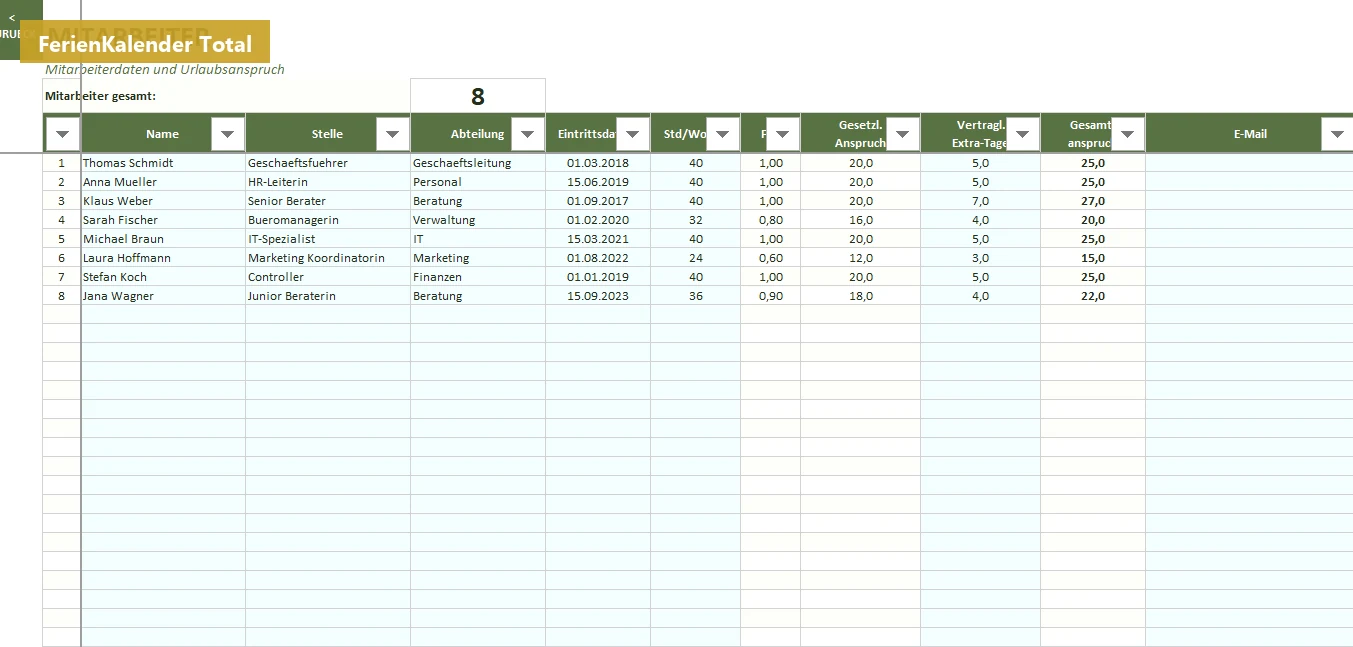Open the Gesetzl. Anspruch filter dropdown
1353x647 pixels.
902,134
